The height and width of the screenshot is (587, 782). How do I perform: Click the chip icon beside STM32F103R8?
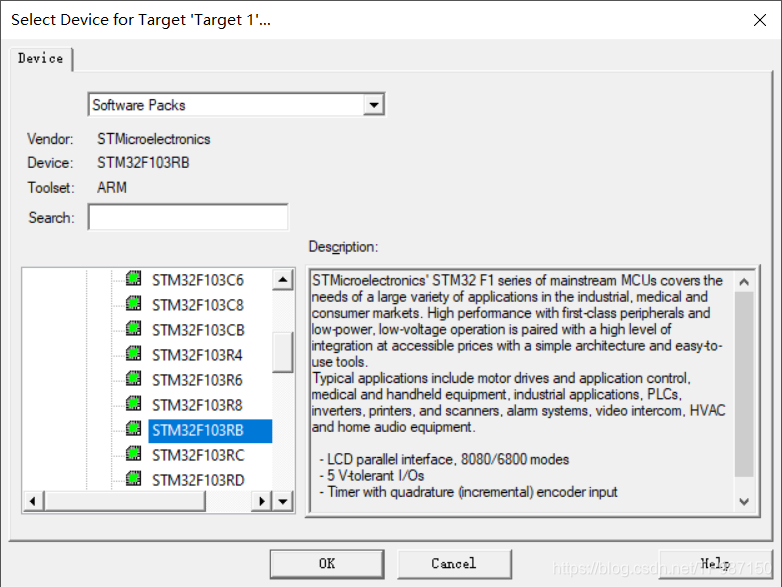pos(133,403)
